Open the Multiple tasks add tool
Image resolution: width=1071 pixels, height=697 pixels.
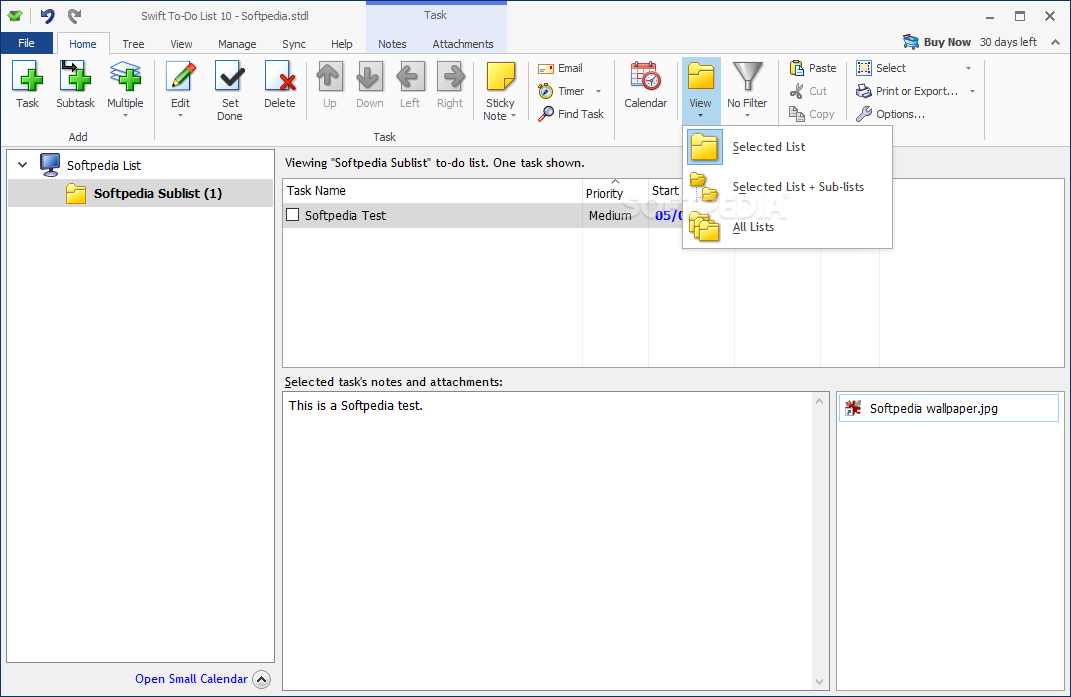coord(125,89)
